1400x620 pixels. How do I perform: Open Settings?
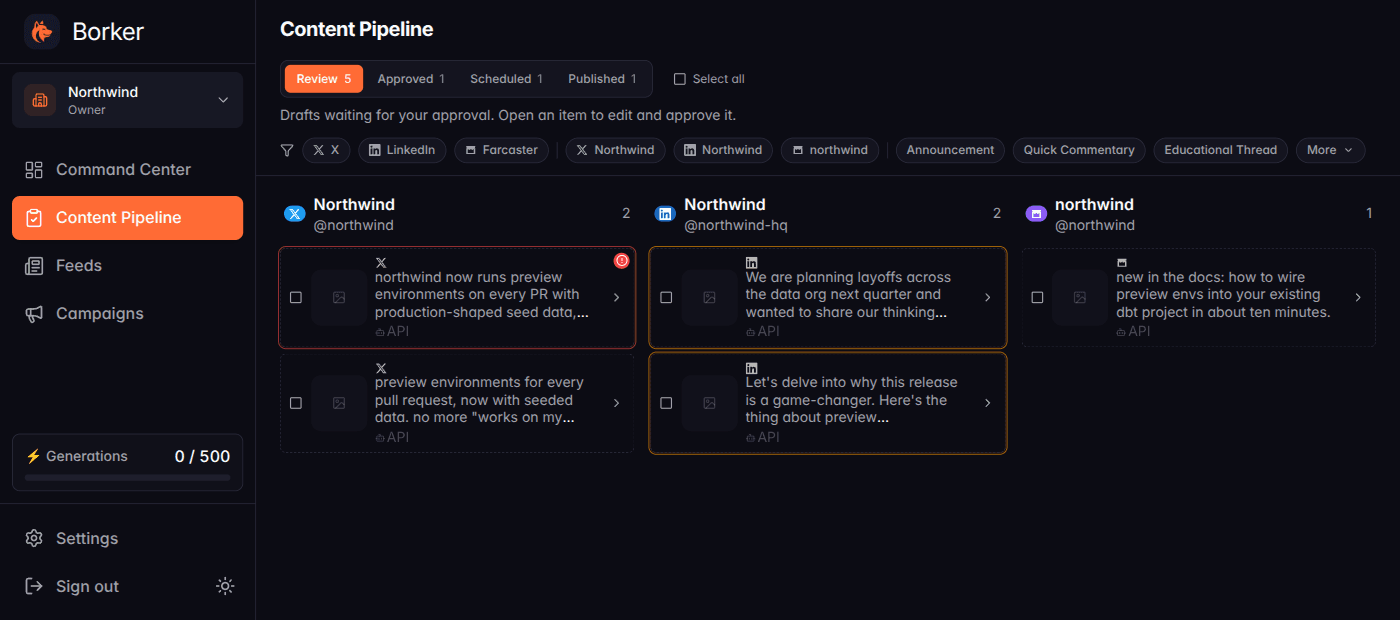click(127, 538)
